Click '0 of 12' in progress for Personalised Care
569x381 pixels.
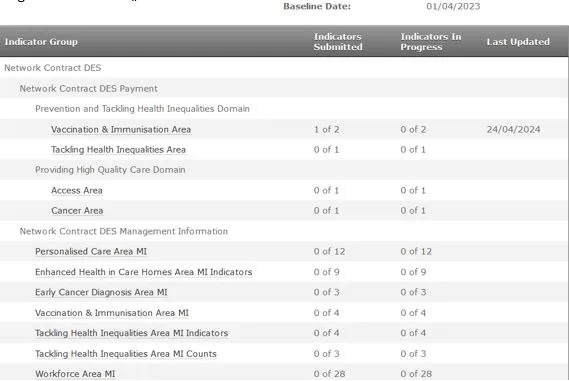click(416, 251)
